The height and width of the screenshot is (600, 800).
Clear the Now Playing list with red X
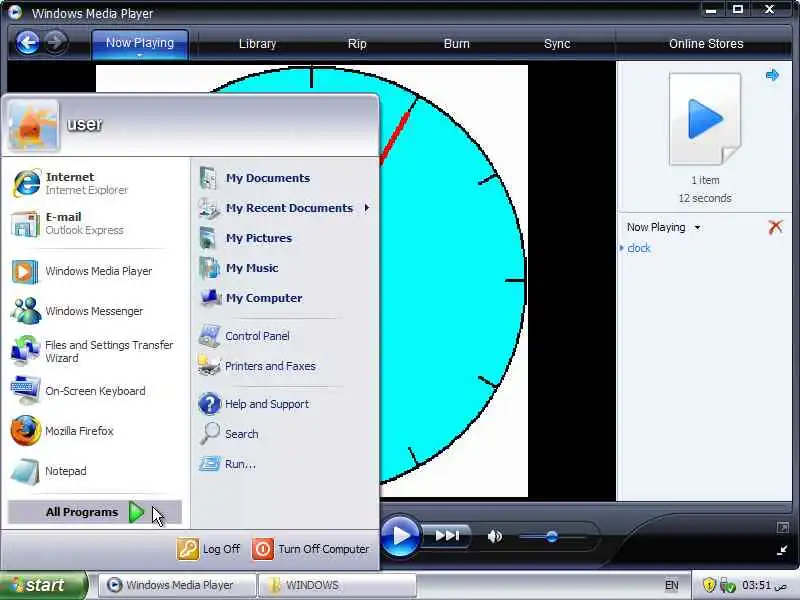776,227
